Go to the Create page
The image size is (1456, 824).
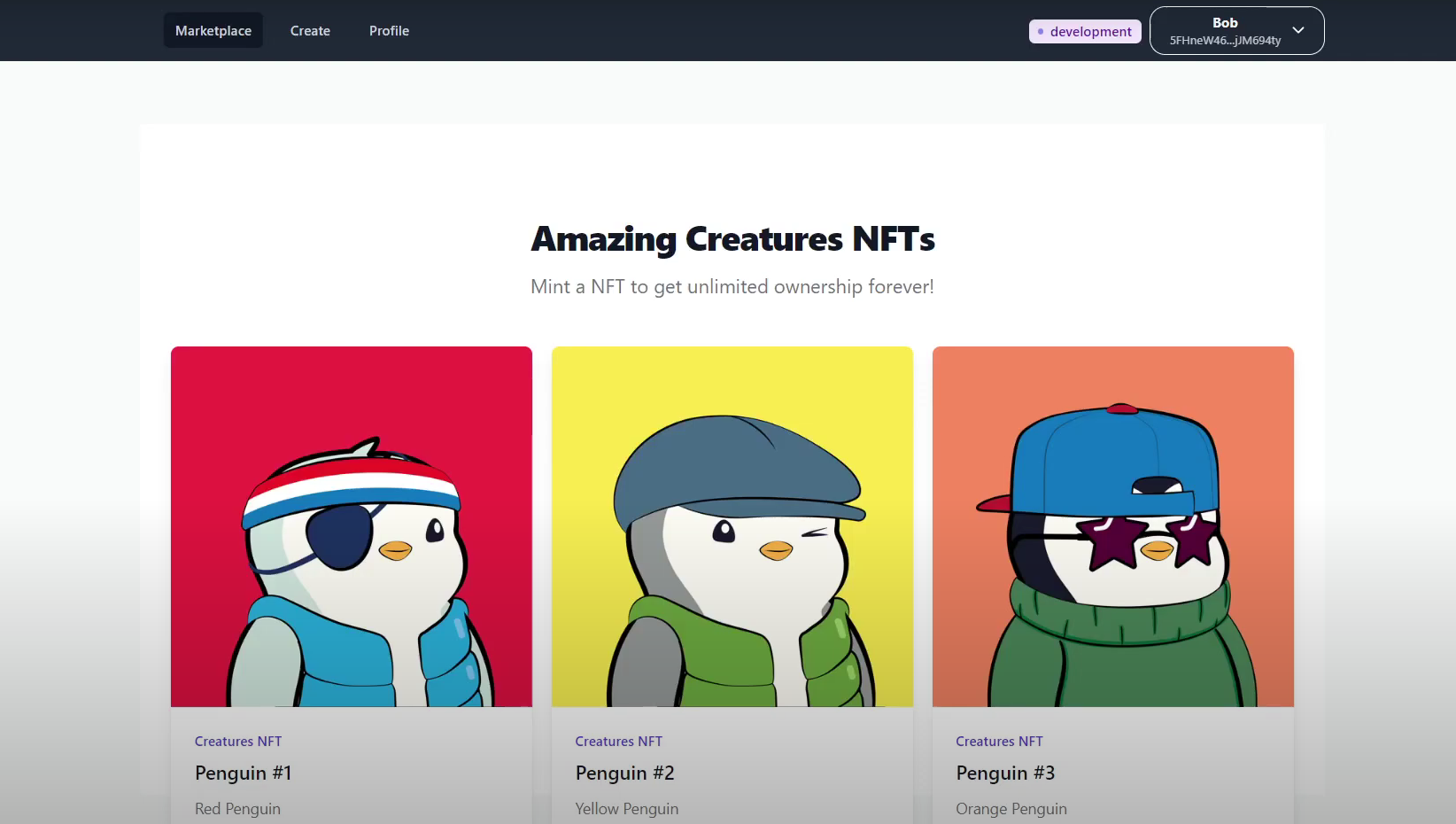click(x=310, y=31)
